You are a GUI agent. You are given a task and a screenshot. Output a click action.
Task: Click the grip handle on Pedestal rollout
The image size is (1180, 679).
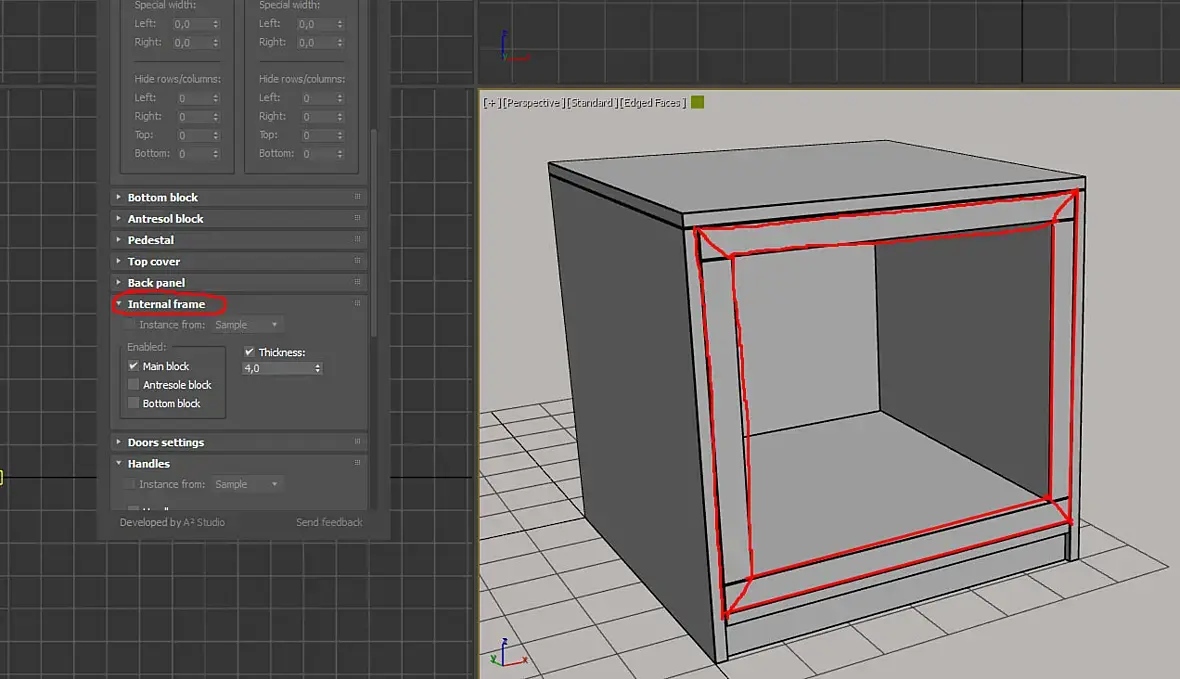(x=357, y=240)
